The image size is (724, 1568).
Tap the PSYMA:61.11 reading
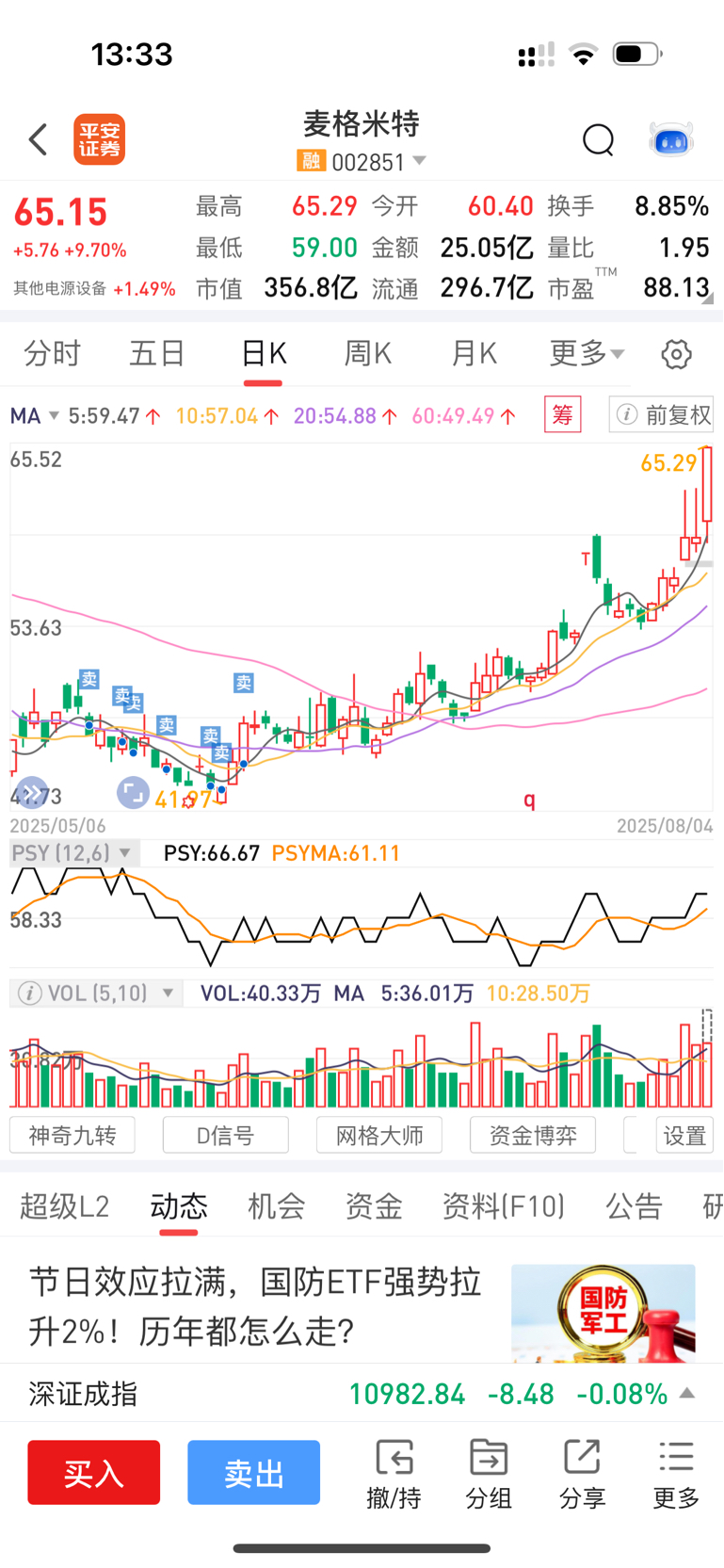tap(336, 853)
